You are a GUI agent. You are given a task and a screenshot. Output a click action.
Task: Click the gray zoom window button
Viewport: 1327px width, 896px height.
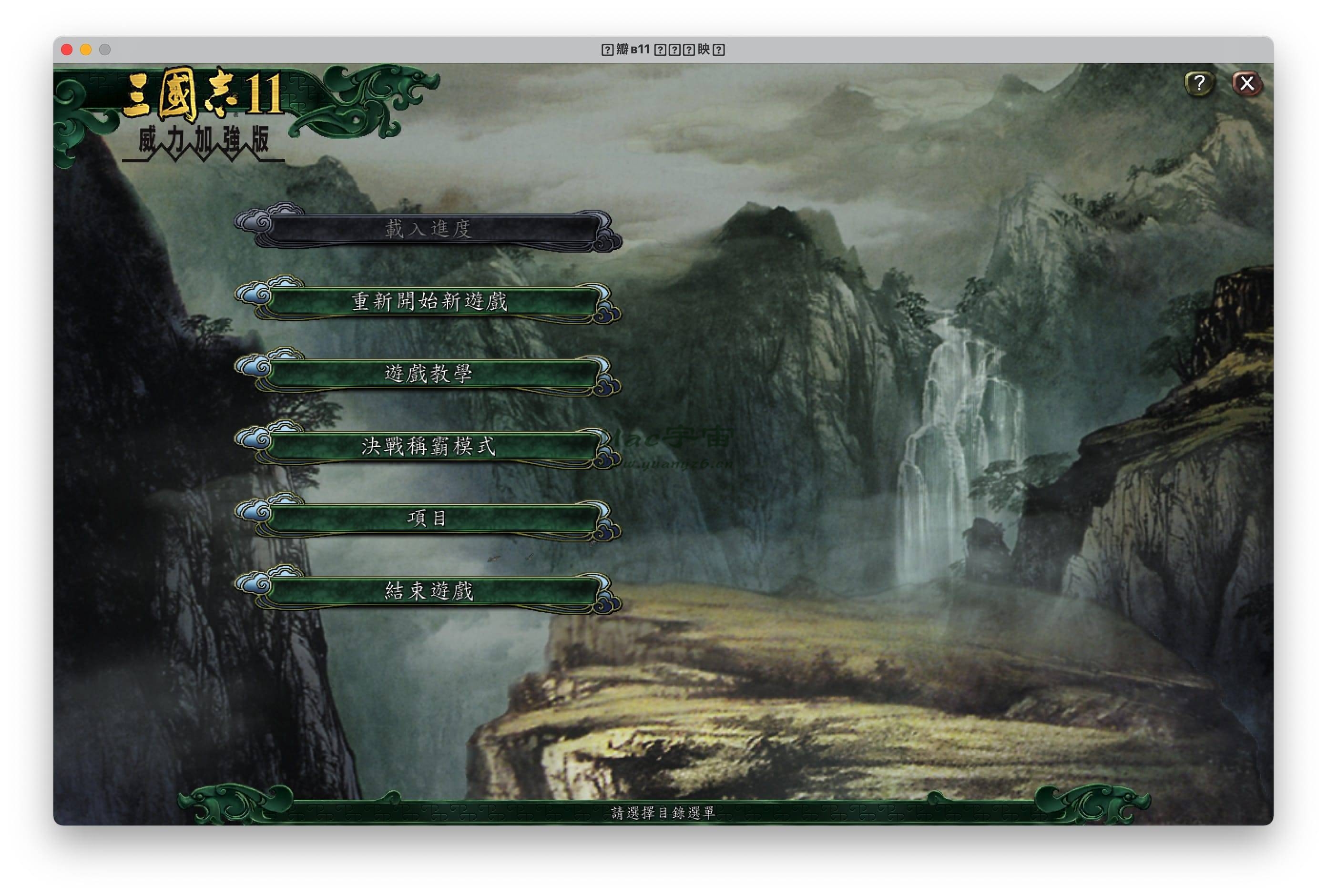(105, 50)
